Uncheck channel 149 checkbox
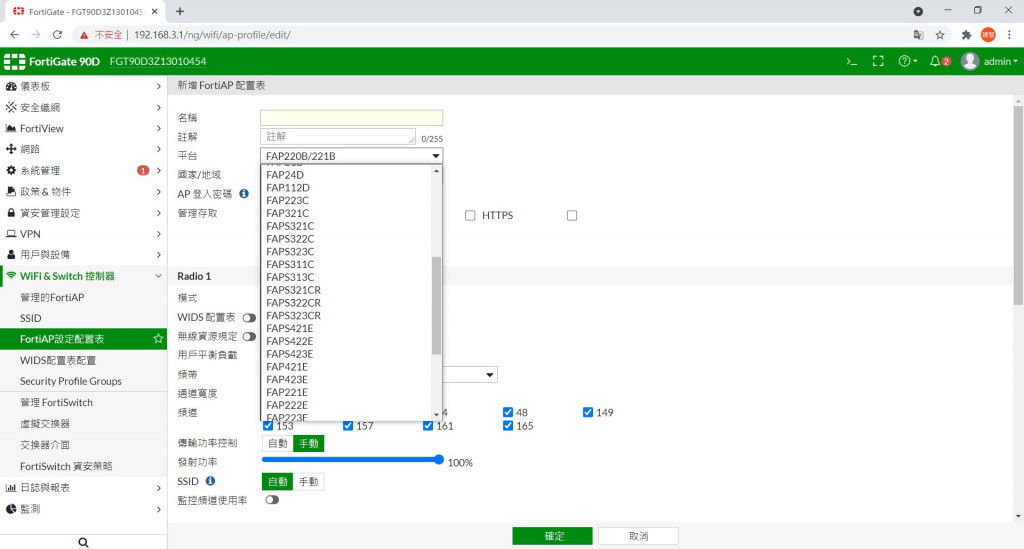 click(588, 412)
